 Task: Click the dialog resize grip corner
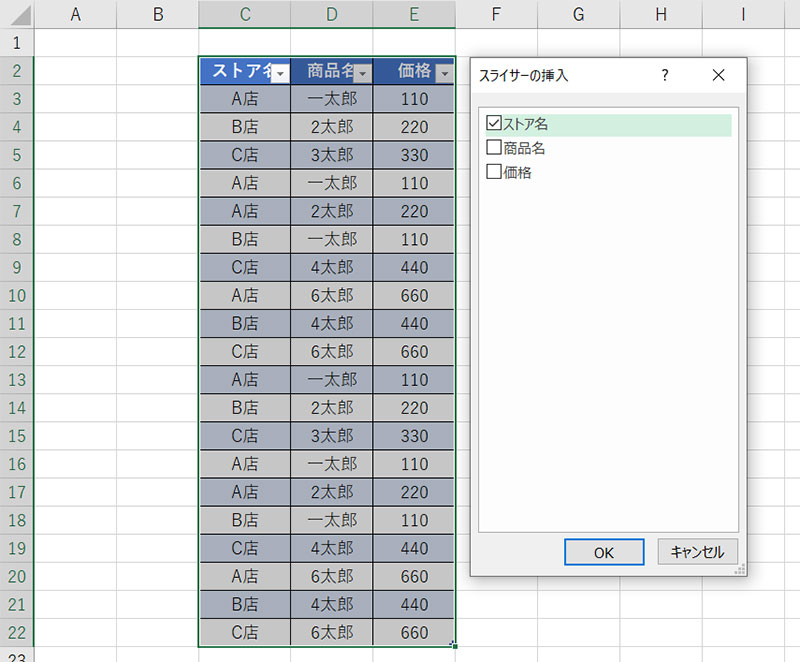coord(741,570)
